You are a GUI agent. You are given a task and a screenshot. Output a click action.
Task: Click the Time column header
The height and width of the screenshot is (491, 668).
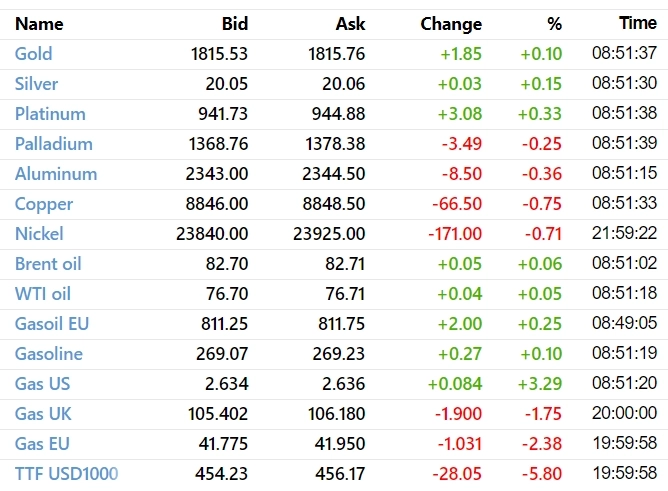point(638,24)
